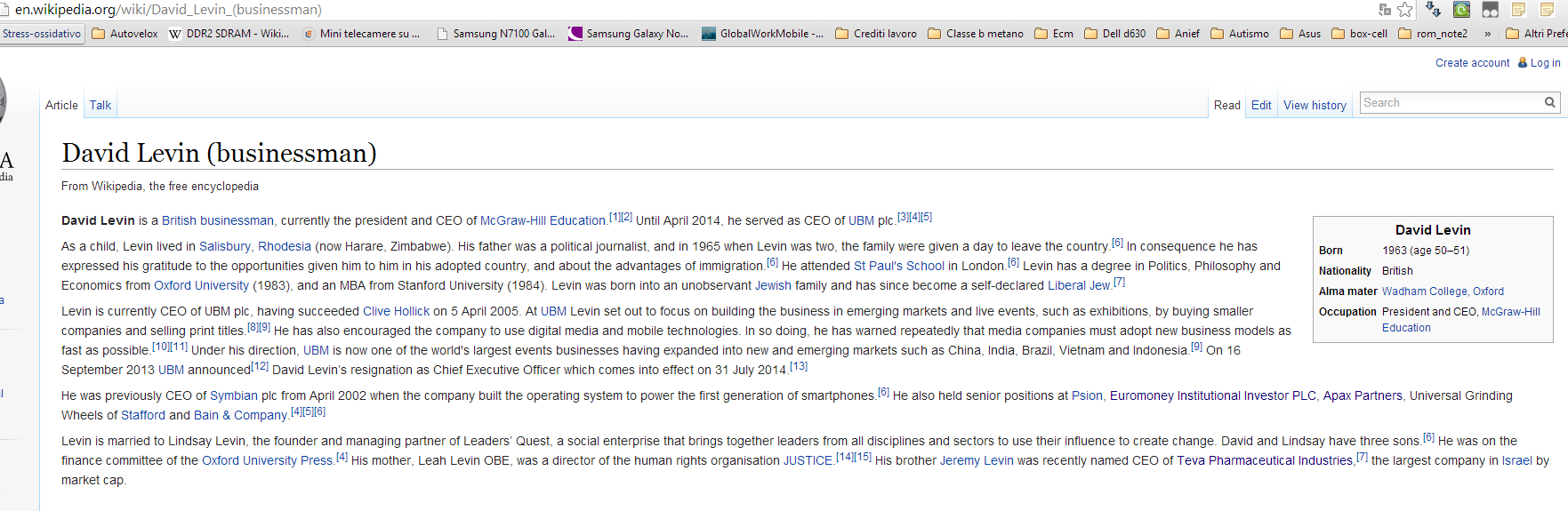Bookmark this page with the star icon
The height and width of the screenshot is (511, 1568).
click(x=1405, y=10)
